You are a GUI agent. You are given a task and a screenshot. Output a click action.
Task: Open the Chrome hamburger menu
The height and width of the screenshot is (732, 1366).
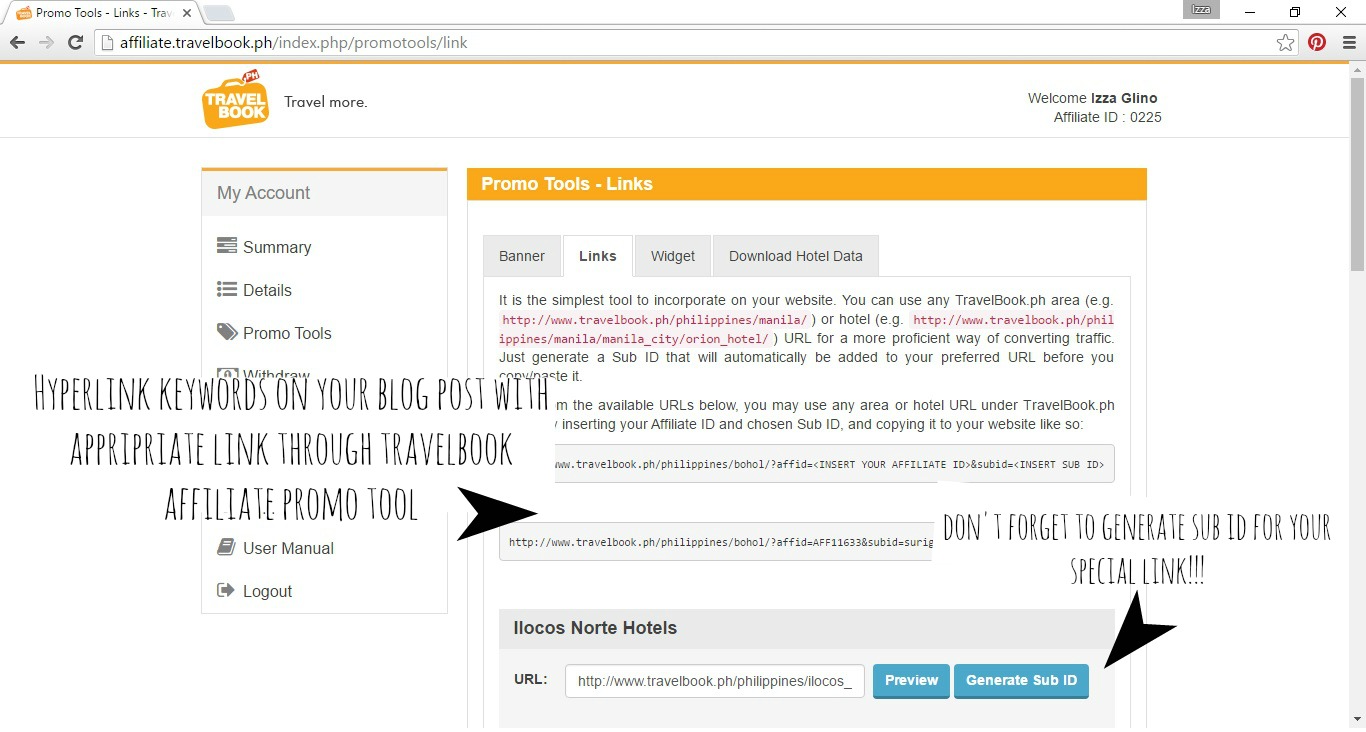click(x=1348, y=43)
